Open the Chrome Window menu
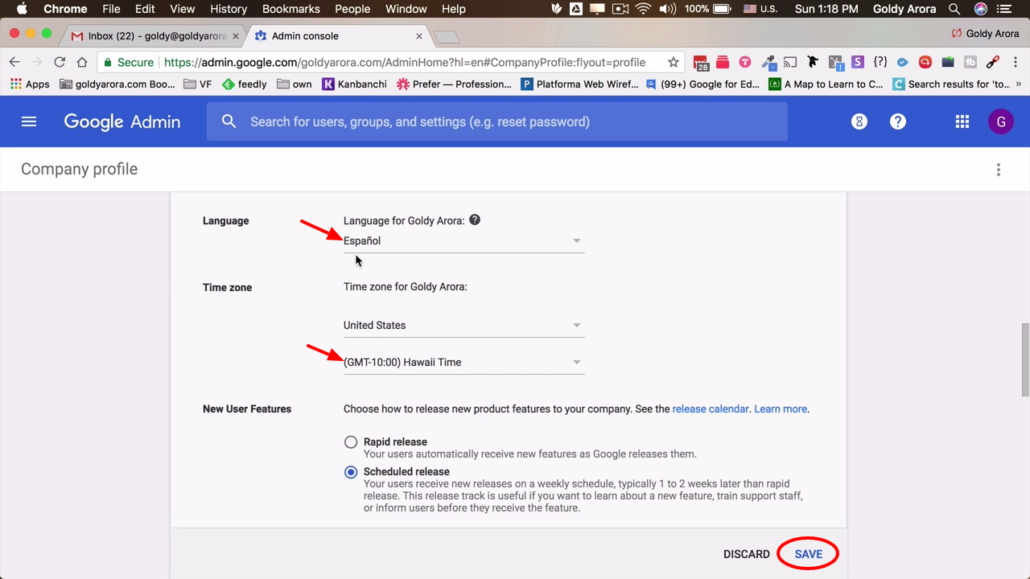This screenshot has height=579, width=1030. (x=405, y=9)
